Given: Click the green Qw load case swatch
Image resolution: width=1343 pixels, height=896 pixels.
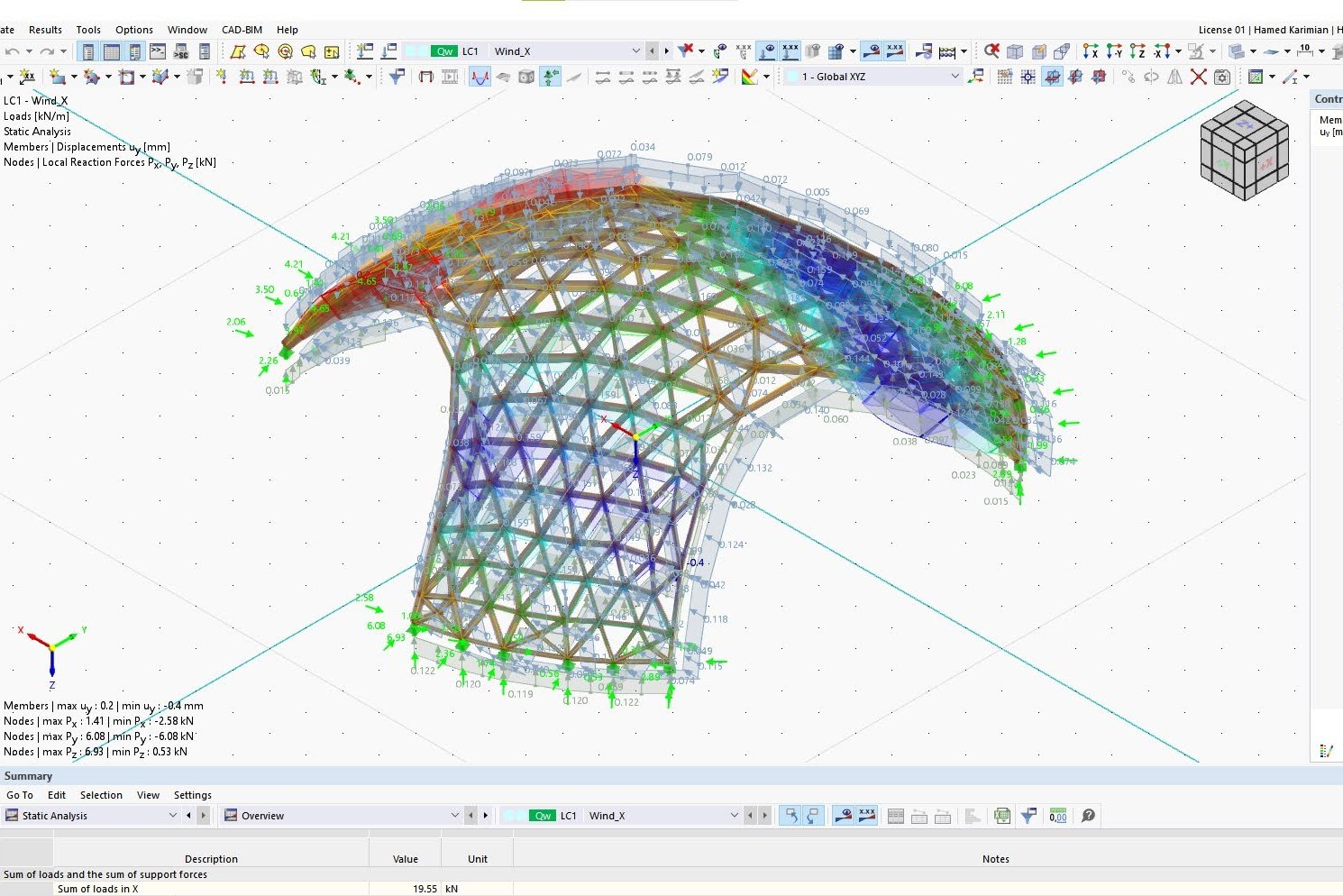Looking at the screenshot, I should point(444,51).
